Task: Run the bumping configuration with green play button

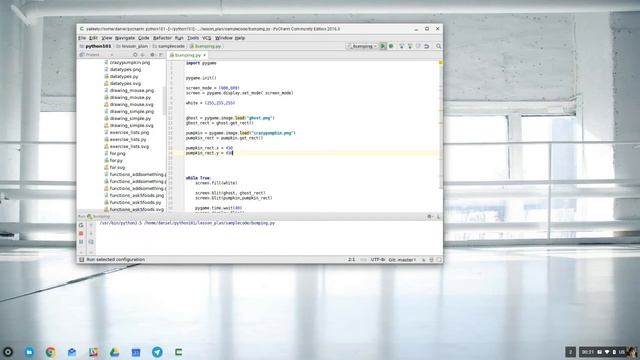Action: click(383, 46)
